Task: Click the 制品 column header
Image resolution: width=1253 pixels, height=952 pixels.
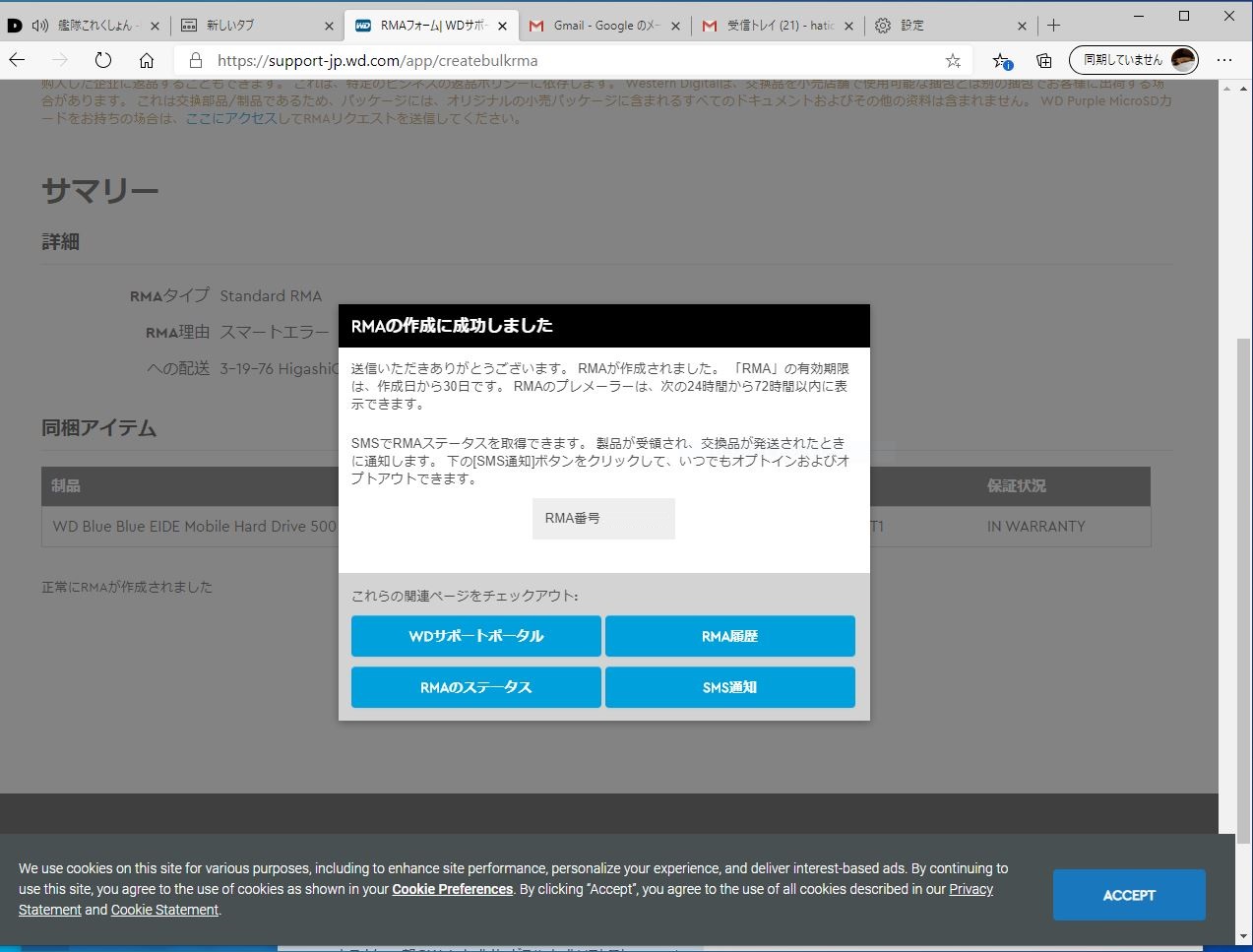Action: pos(66,485)
